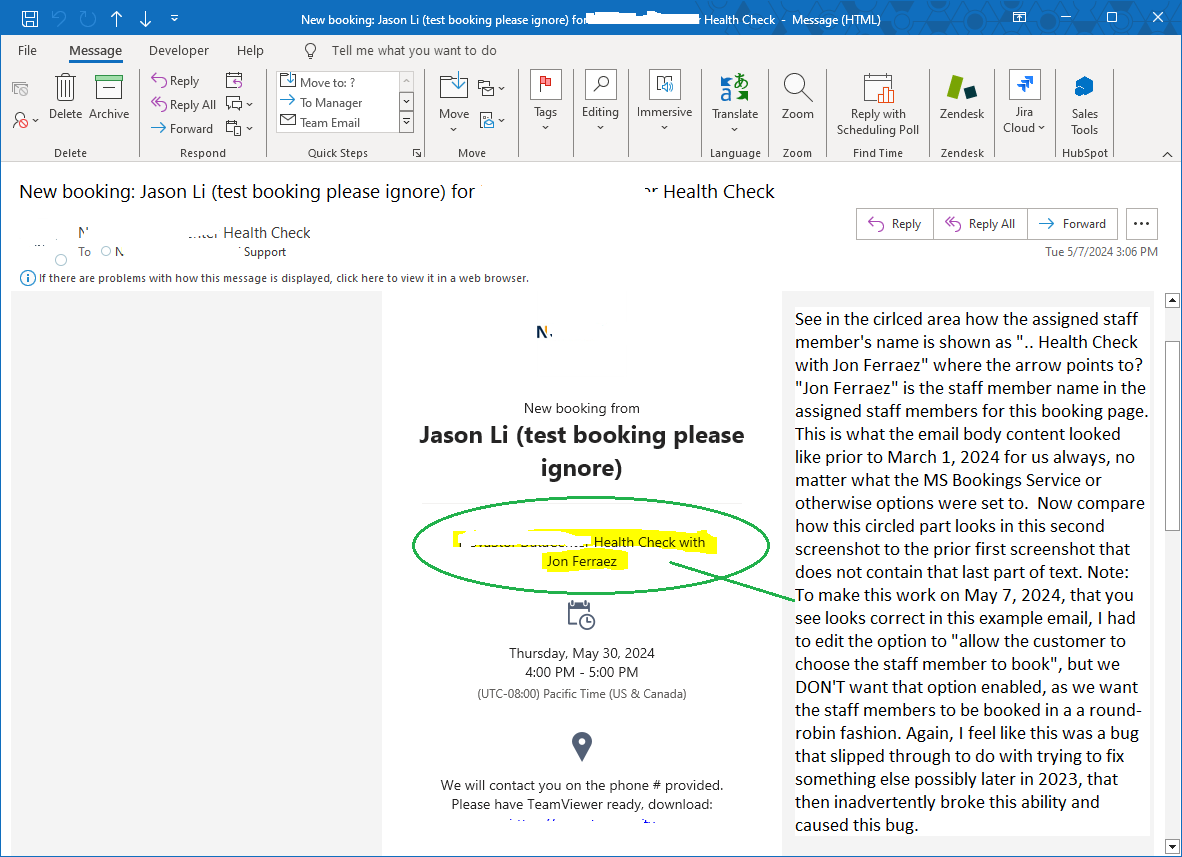The width and height of the screenshot is (1182, 857).
Task: Click the presence circle beside the To recipient
Action: (106, 251)
